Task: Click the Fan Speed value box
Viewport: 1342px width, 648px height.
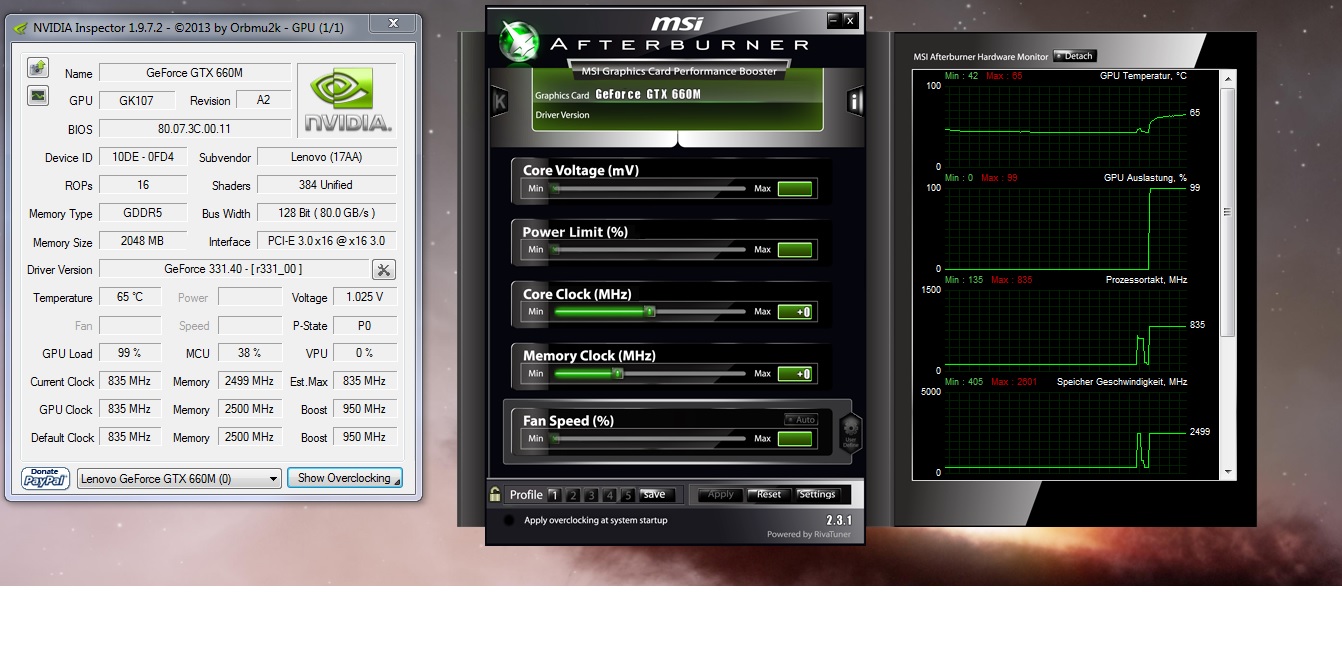Action: pyautogui.click(x=796, y=439)
